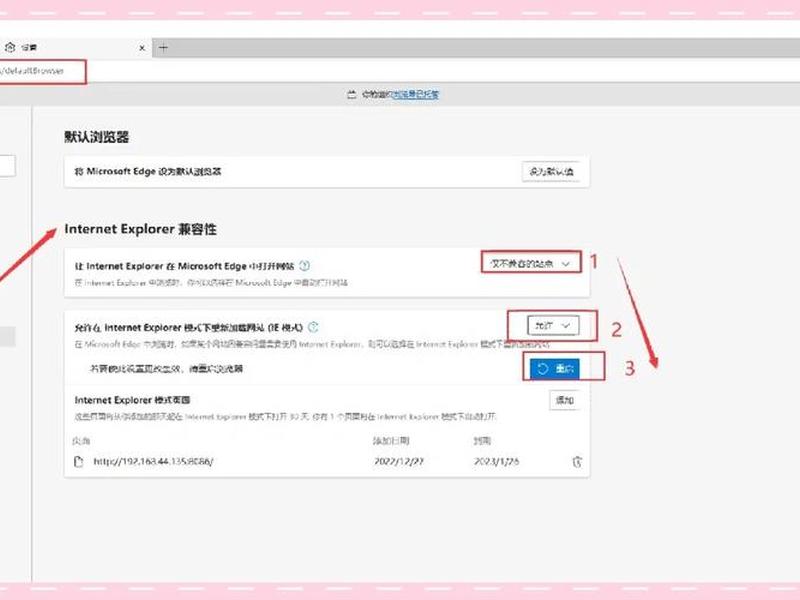The height and width of the screenshot is (600, 800).
Task: Click the added date 2022/12/27
Action: click(x=398, y=462)
